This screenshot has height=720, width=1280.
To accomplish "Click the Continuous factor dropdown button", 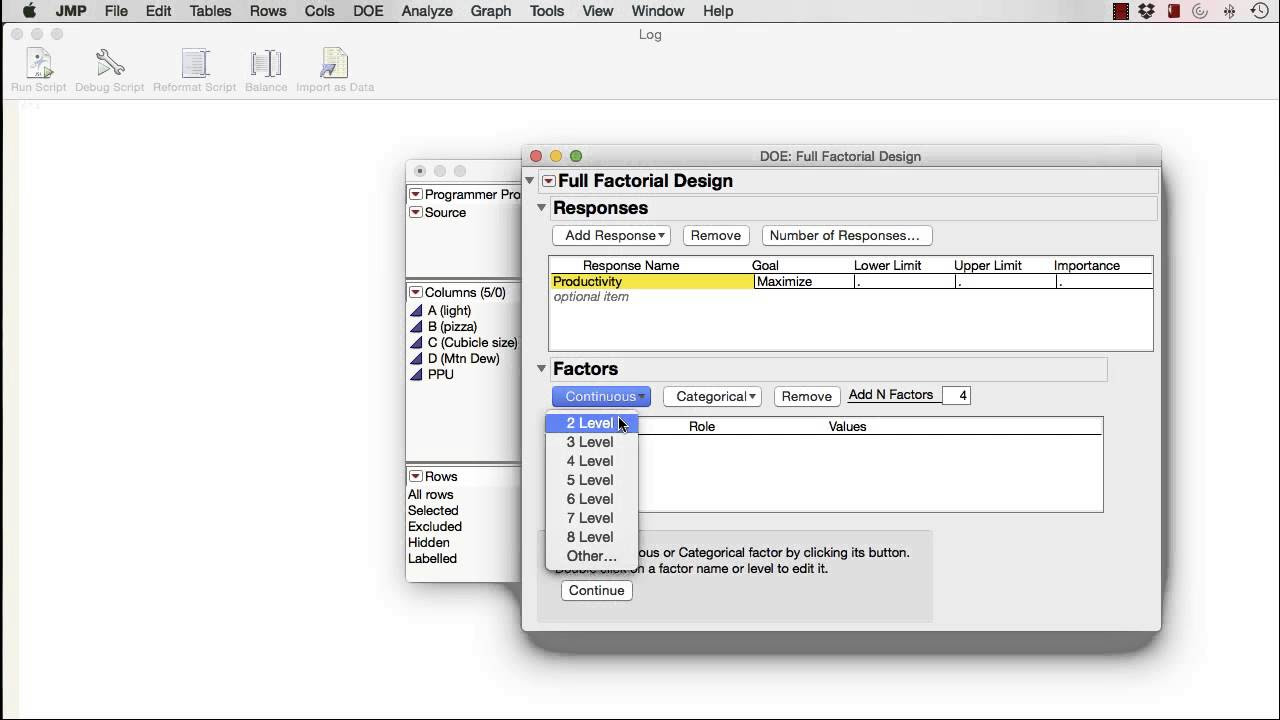I will pyautogui.click(x=601, y=397).
